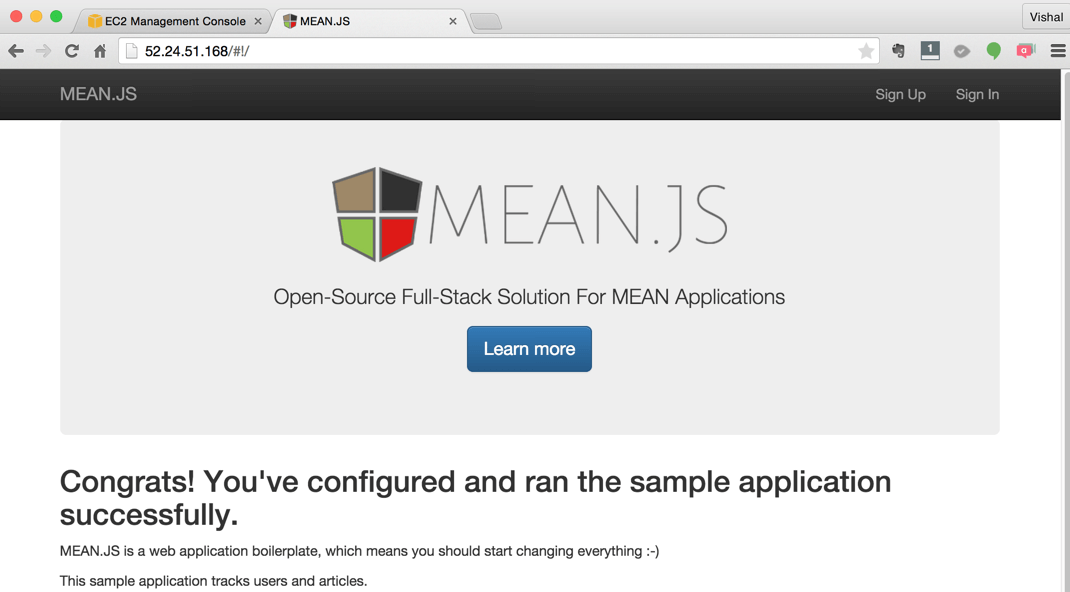Click the large MEAN.JS wordmark text
1070x592 pixels.
click(577, 216)
